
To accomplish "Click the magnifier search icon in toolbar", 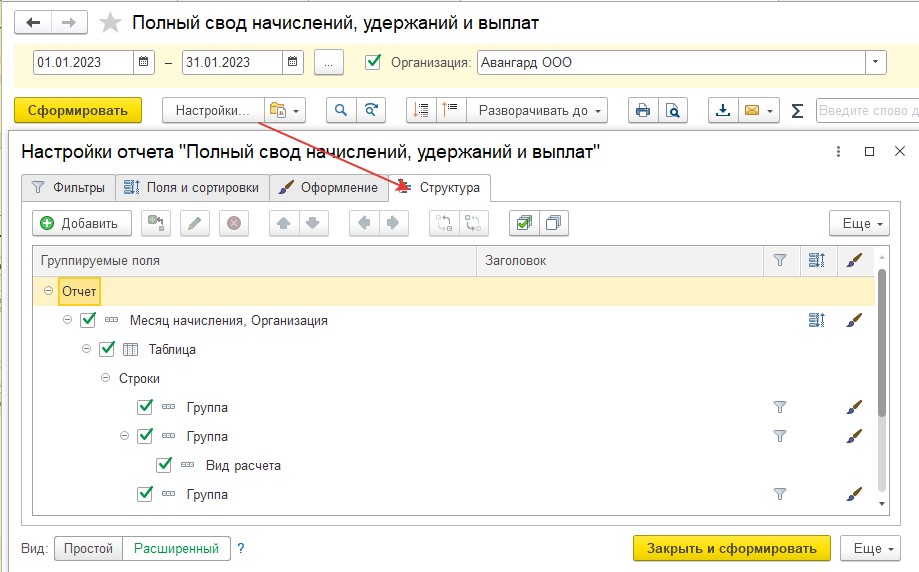I will [341, 110].
